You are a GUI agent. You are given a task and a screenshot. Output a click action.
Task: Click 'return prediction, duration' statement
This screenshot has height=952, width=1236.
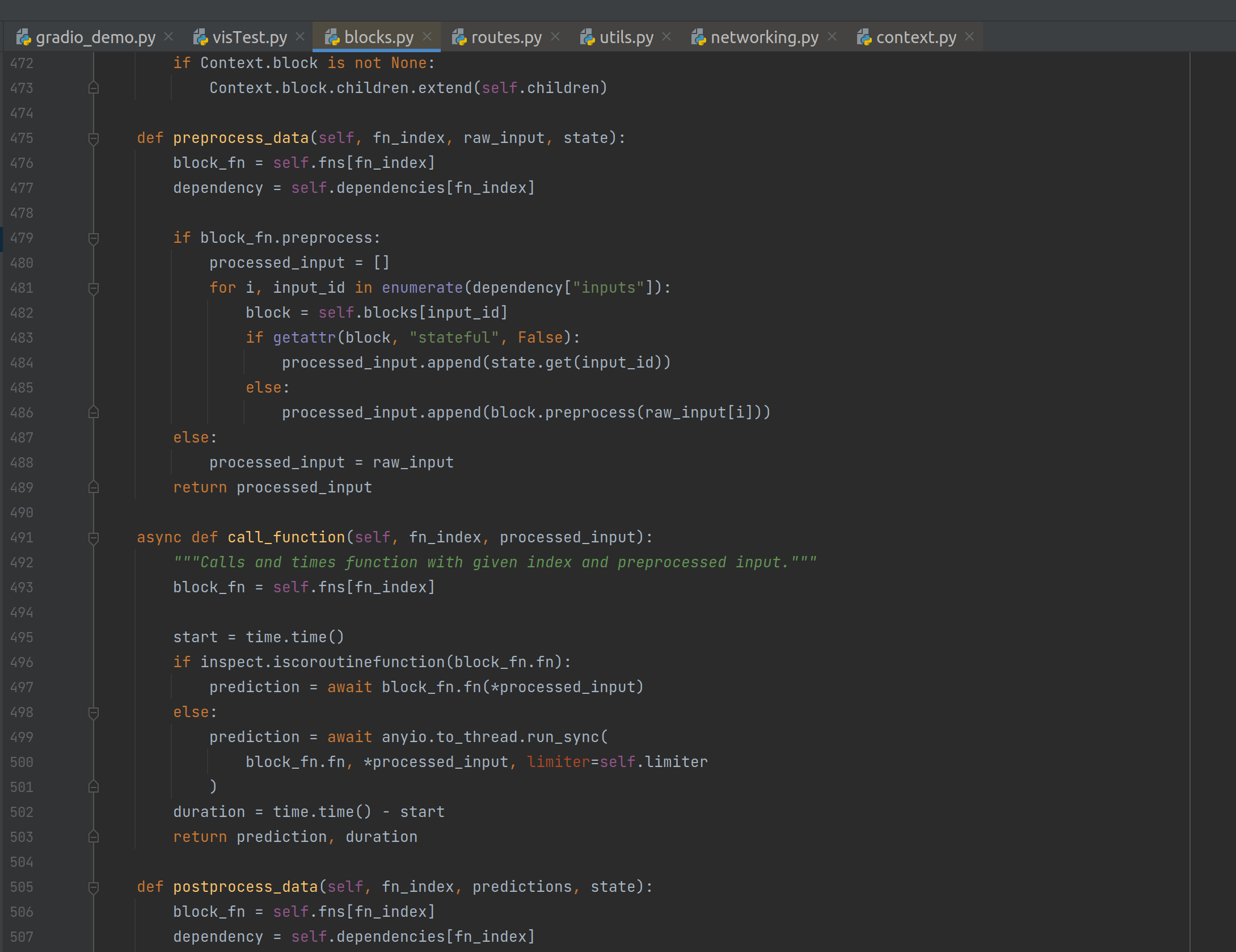click(295, 837)
